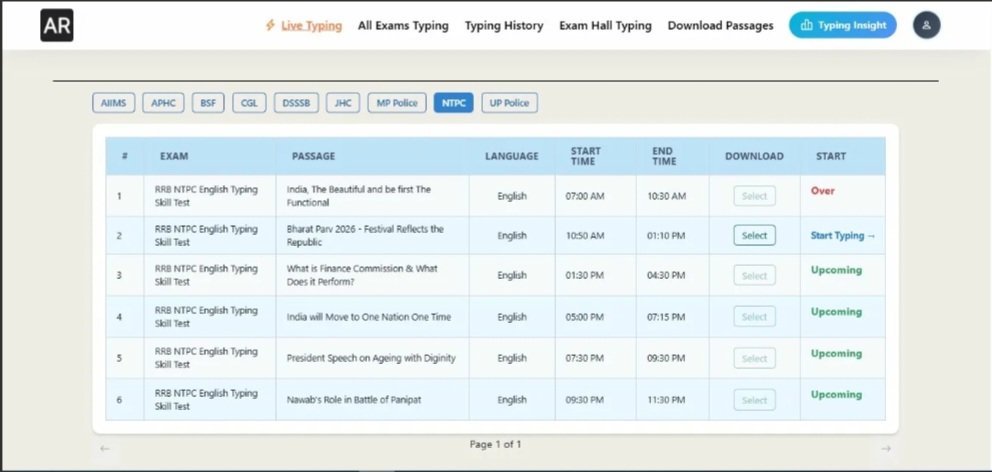This screenshot has width=992, height=472.
Task: Select the AIIMS exam tab
Action: (x=114, y=103)
